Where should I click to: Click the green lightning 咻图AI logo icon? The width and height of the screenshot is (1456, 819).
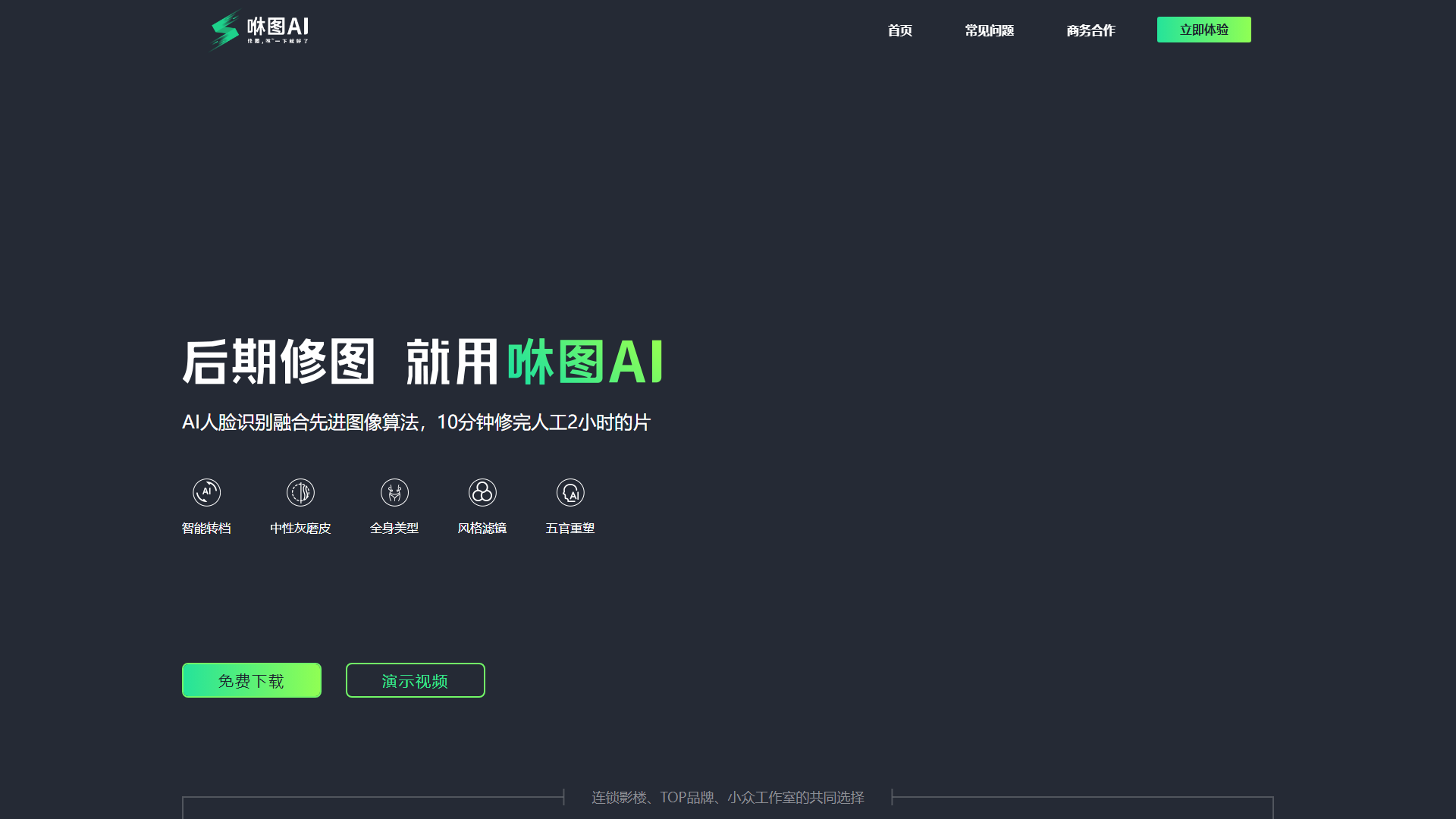click(223, 30)
